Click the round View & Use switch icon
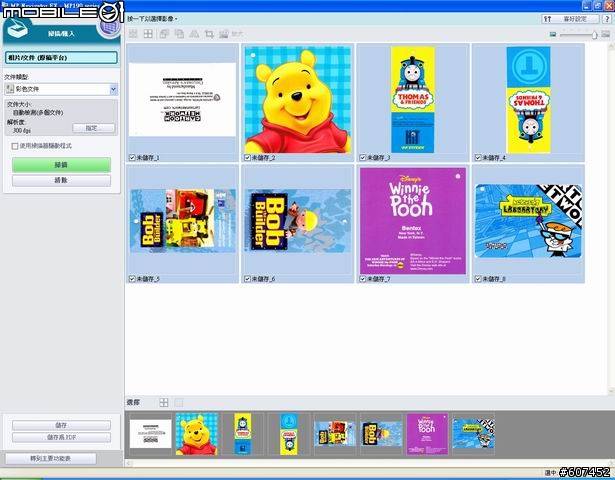 (109, 27)
